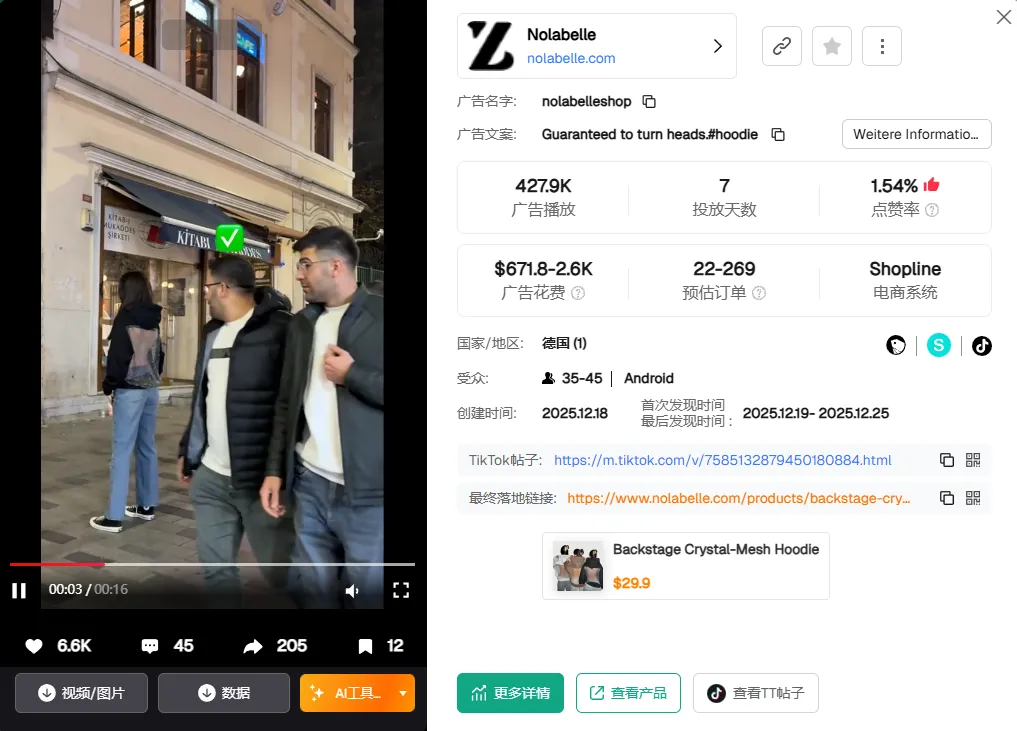Click the teal Shopline S icon
The height and width of the screenshot is (731, 1017).
coord(939,346)
